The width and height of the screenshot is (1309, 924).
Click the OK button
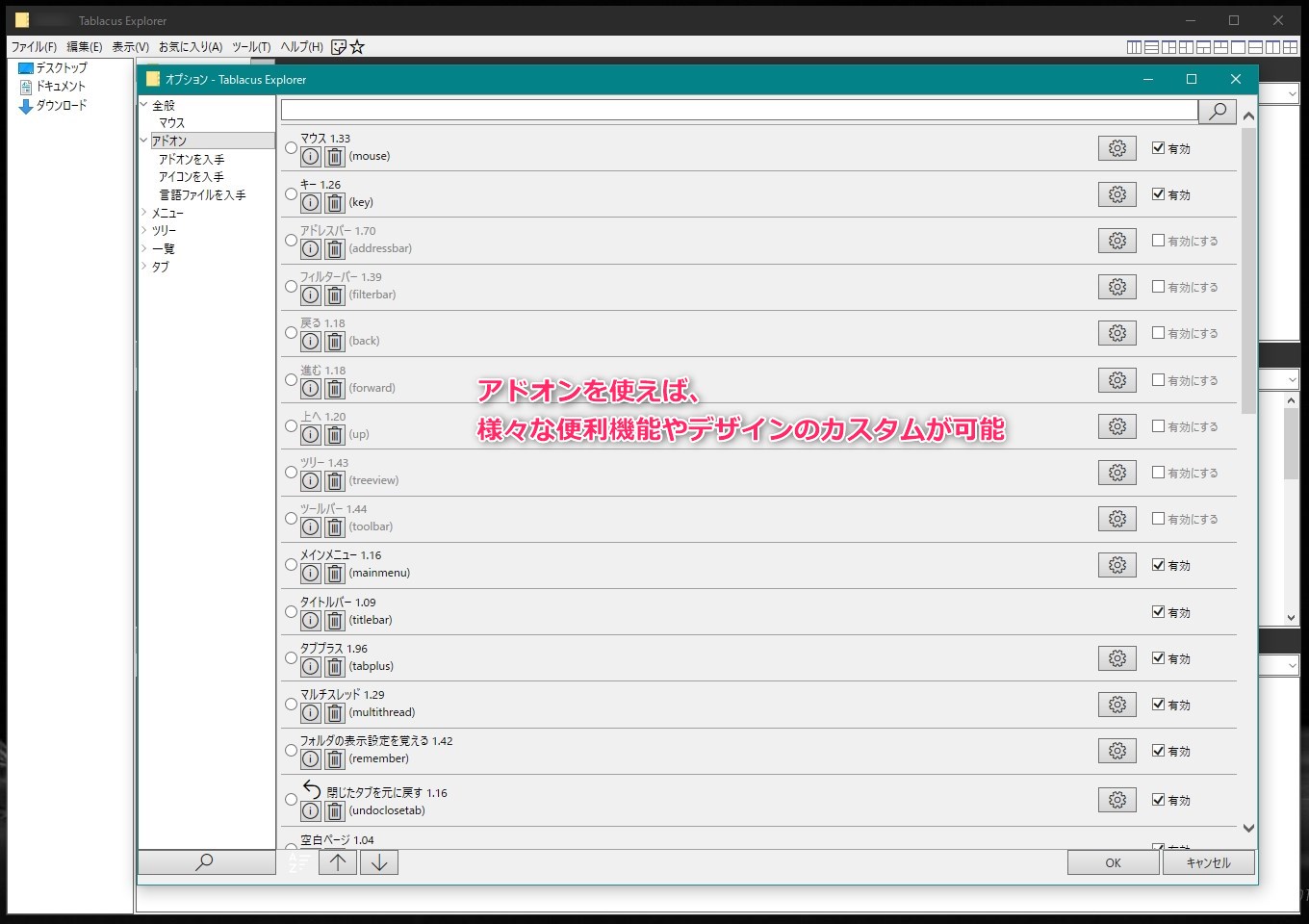[x=1113, y=862]
